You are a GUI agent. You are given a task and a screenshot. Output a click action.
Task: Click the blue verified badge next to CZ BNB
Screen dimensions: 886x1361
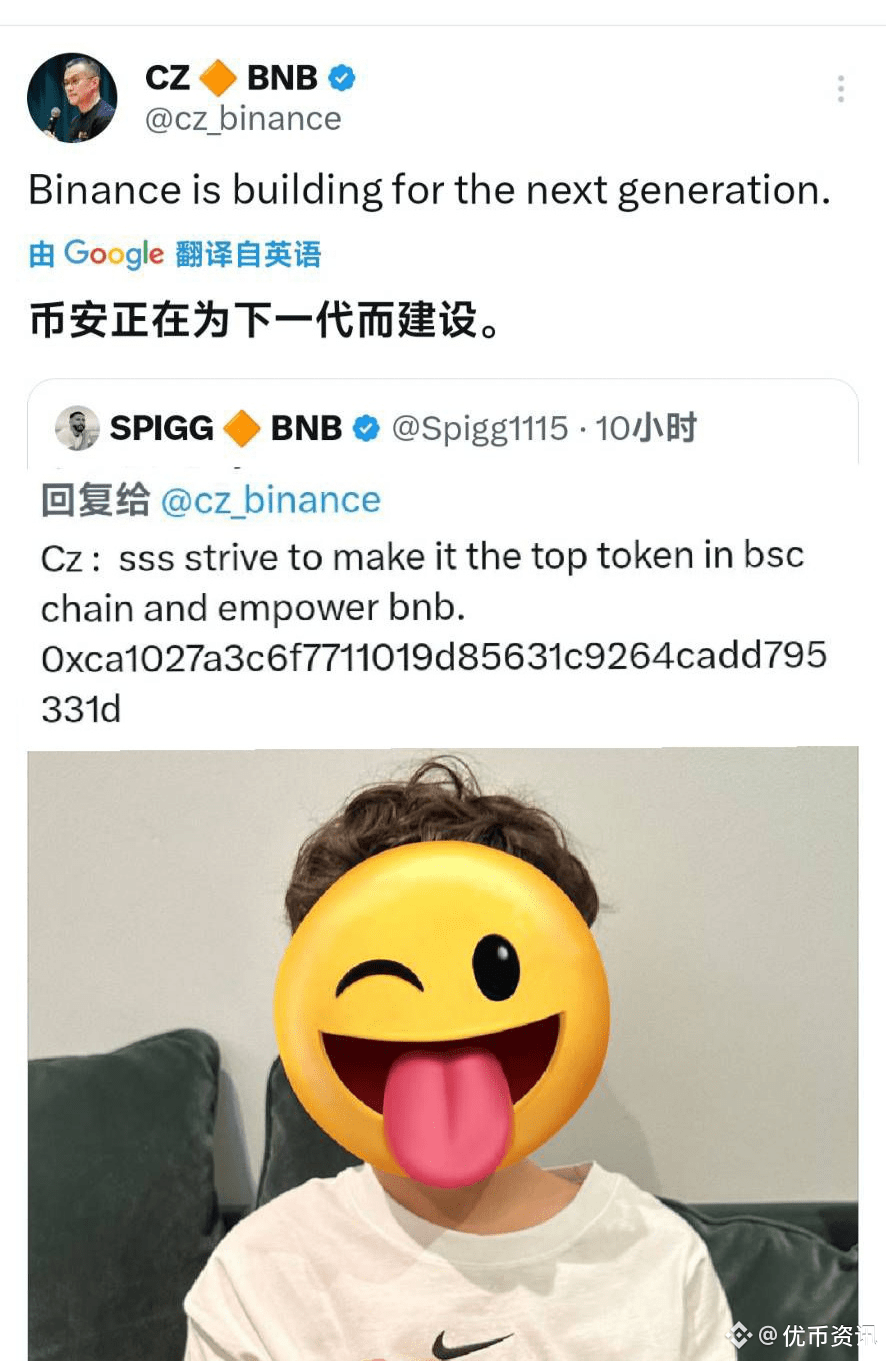click(x=343, y=77)
